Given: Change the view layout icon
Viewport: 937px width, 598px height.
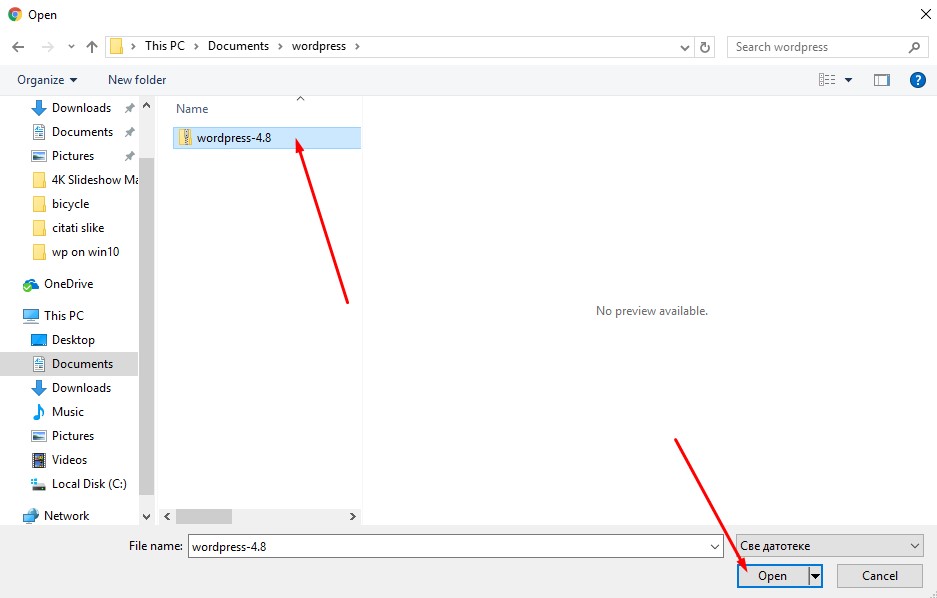Looking at the screenshot, I should pyautogui.click(x=827, y=79).
